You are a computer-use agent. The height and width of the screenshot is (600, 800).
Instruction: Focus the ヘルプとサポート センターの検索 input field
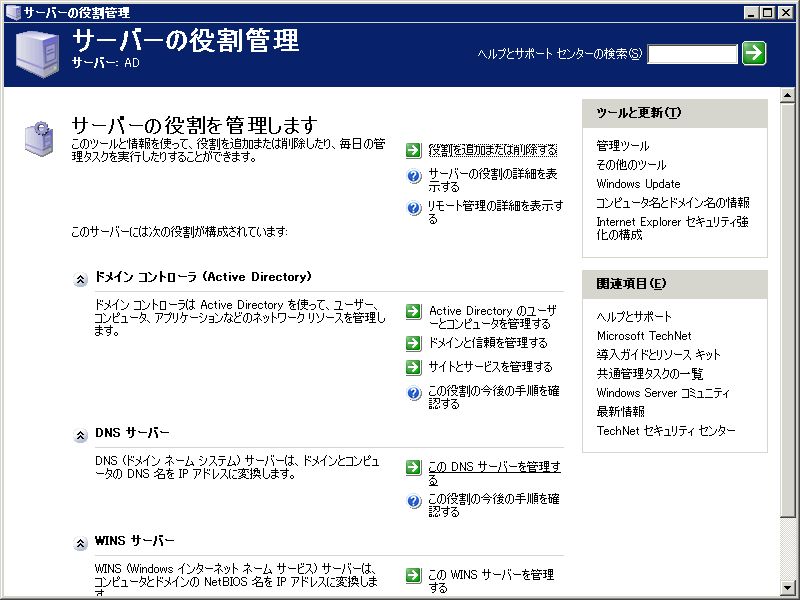(x=692, y=54)
